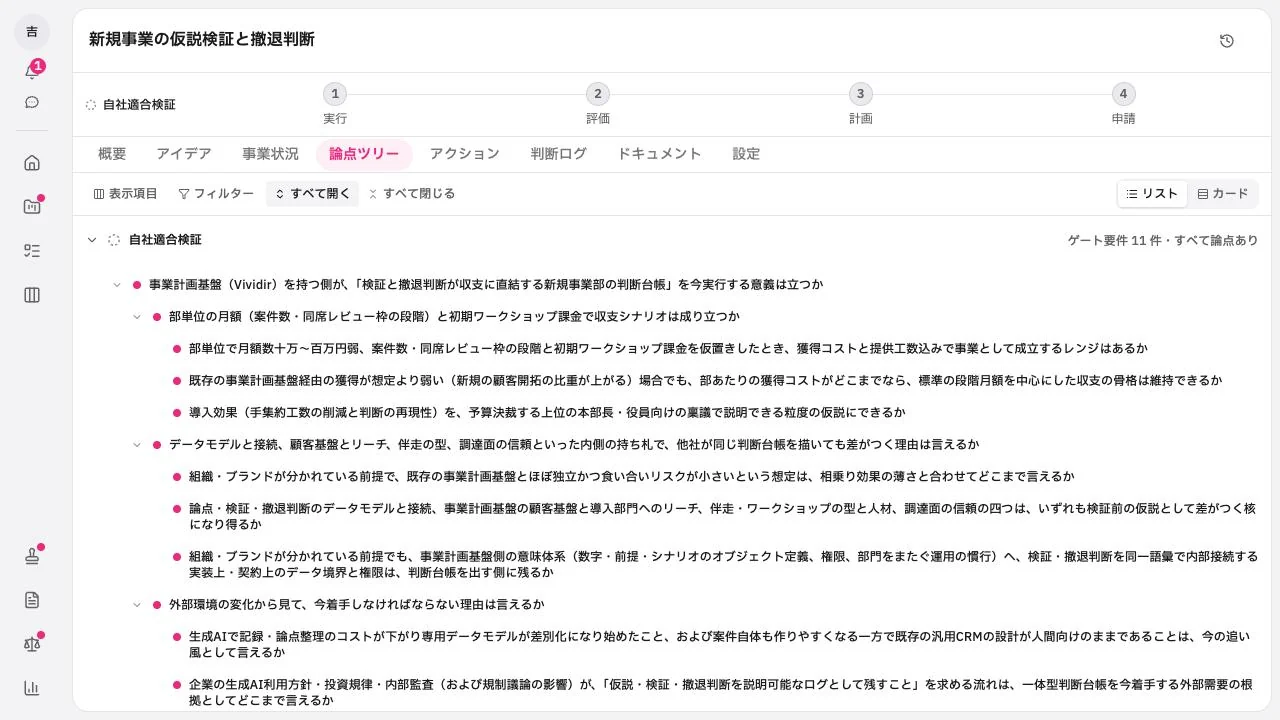Open the balance scale icon in sidebar
1280x720 pixels.
pyautogui.click(x=32, y=644)
